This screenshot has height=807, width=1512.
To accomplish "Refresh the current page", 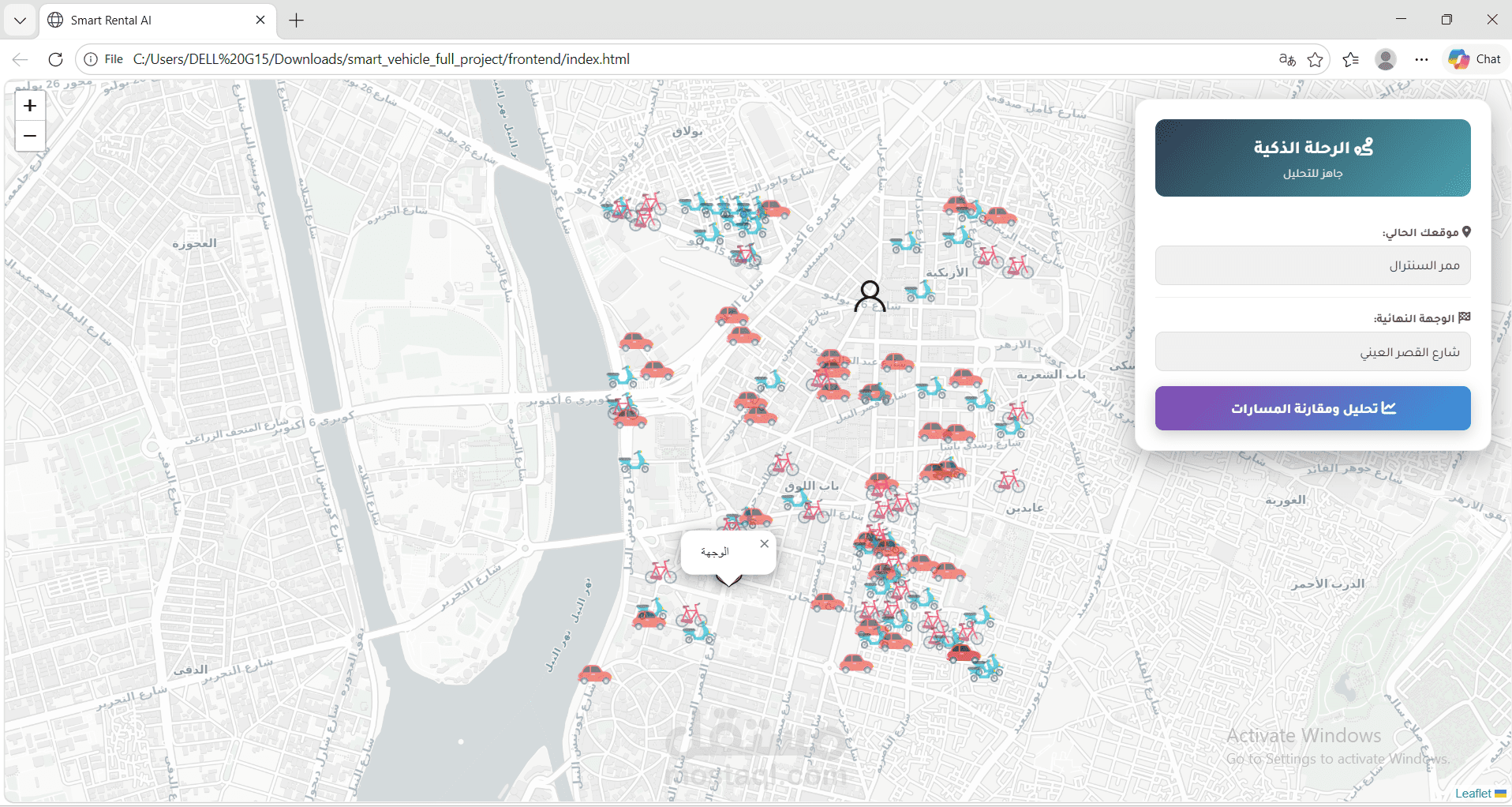I will coord(55,59).
